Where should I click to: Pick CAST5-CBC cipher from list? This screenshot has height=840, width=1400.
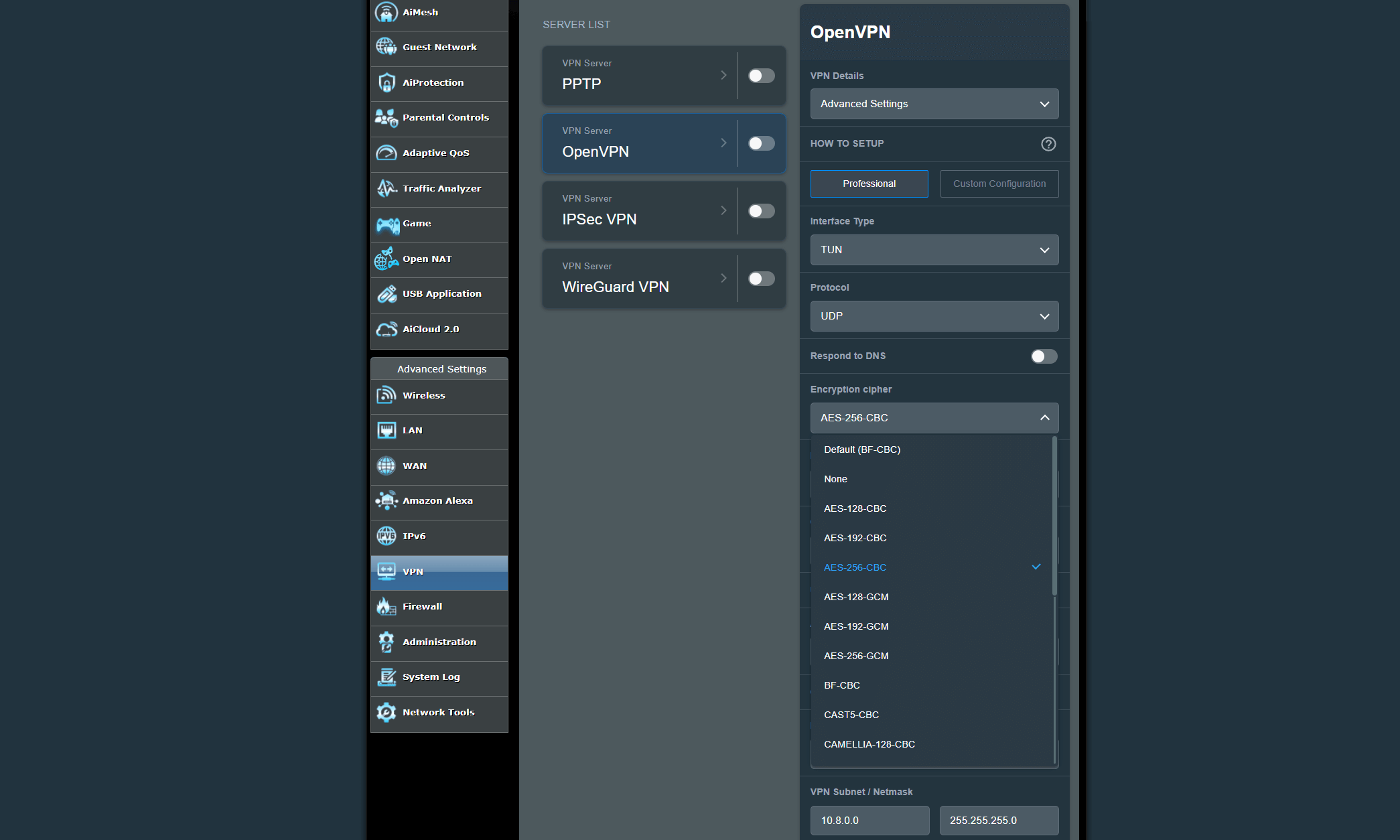point(931,715)
